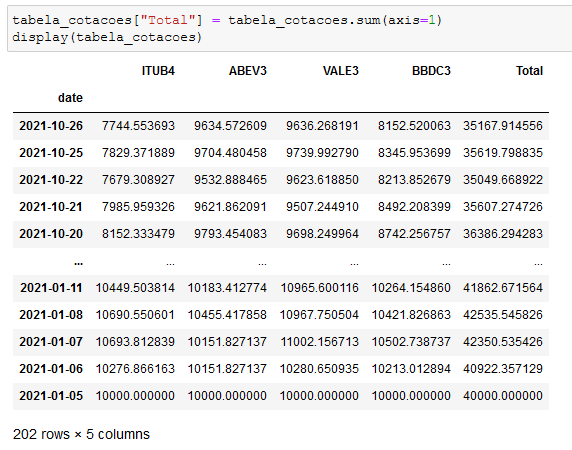
Task: Click VALE3 value 9507.244910
Action: [322, 207]
